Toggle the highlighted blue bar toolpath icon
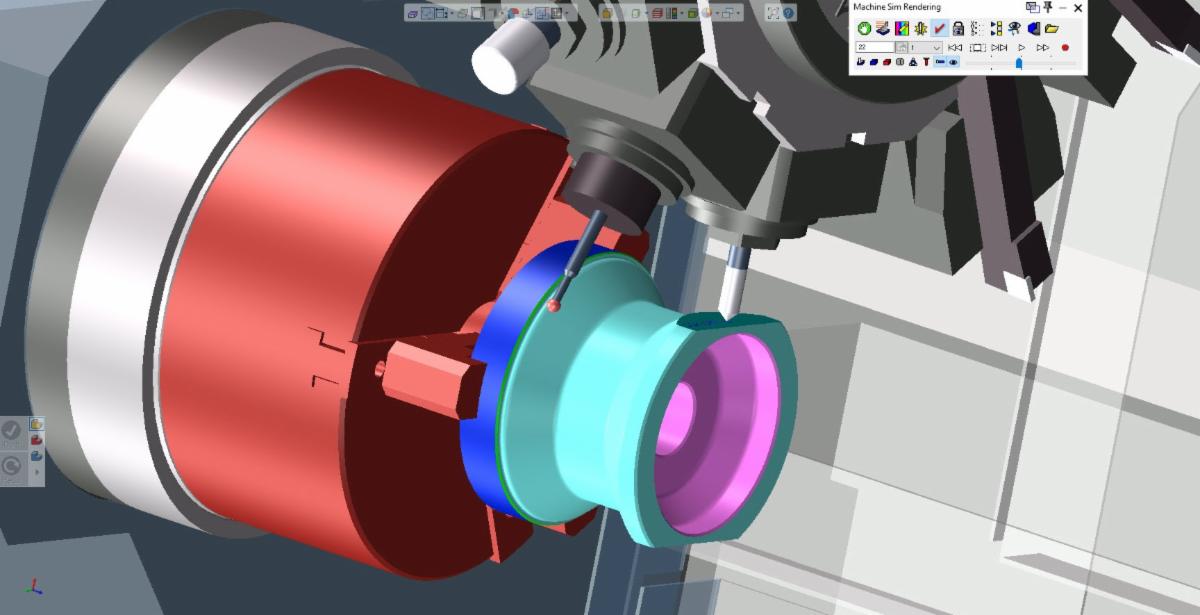This screenshot has height=615, width=1200. (940, 62)
